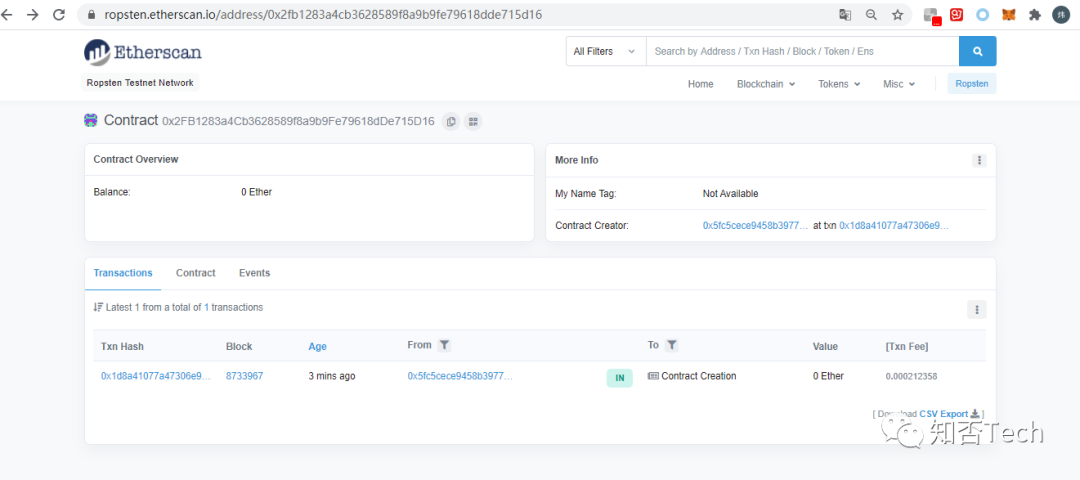Viewport: 1080px width, 480px height.
Task: Click the contract identicon avatar
Action: tap(91, 121)
